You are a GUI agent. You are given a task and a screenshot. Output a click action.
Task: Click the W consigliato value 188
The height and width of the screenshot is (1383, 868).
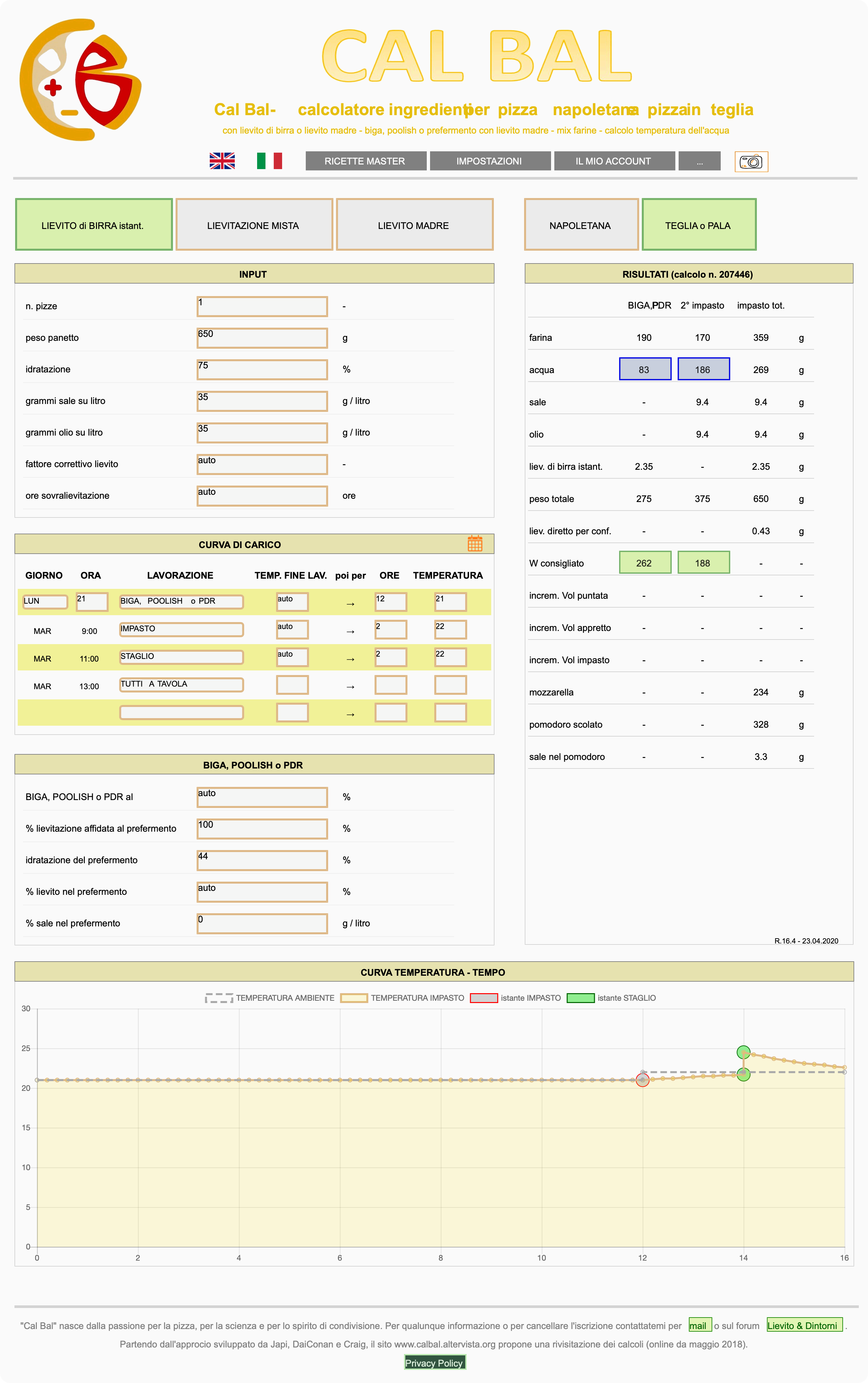[703, 563]
